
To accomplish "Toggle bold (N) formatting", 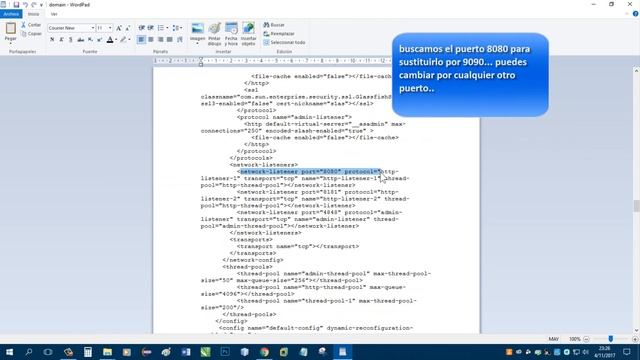I will 52,40.
